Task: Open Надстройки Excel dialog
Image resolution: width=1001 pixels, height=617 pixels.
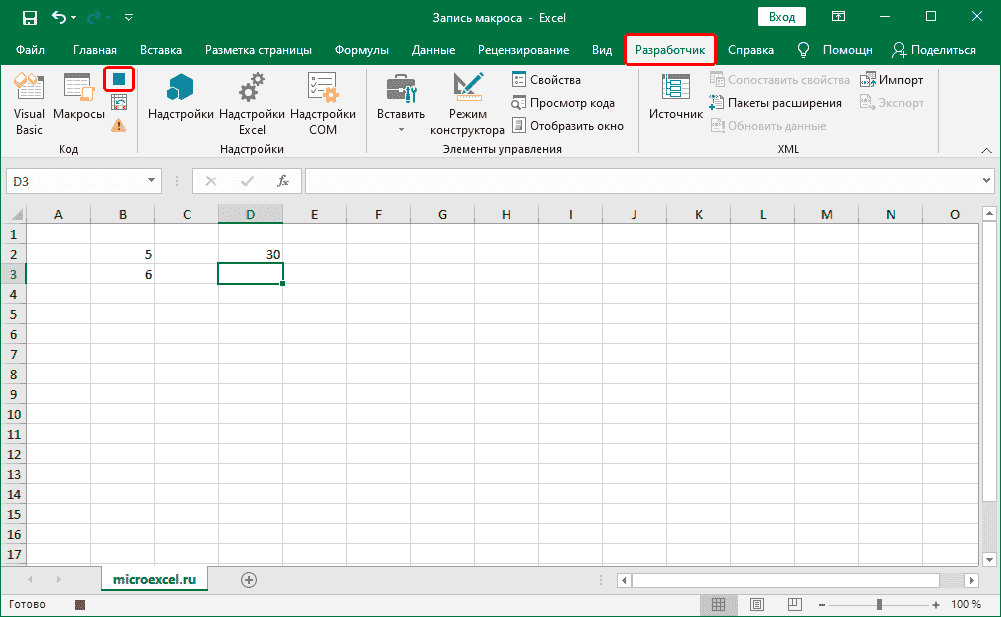Action: coord(252,104)
